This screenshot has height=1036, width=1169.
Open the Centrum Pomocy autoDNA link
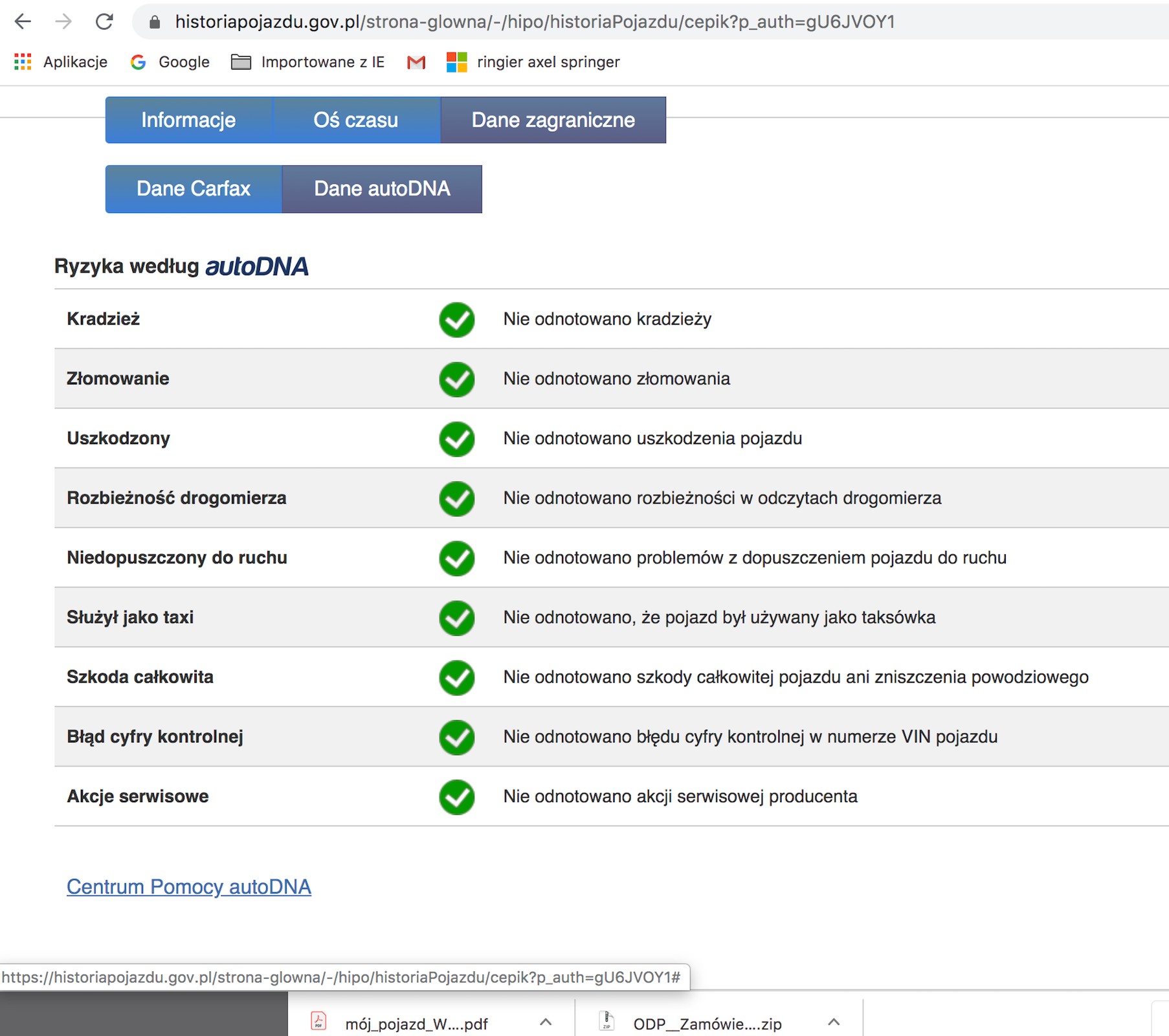pos(189,886)
